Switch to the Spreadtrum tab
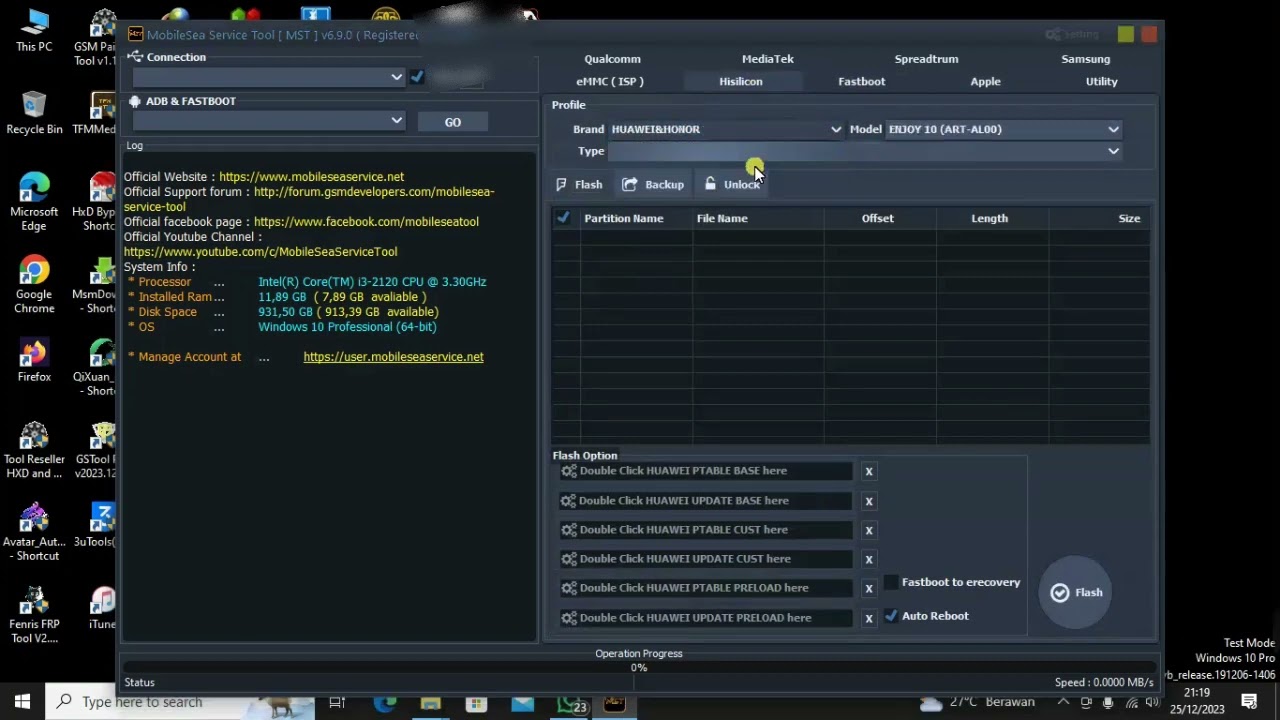This screenshot has height=720, width=1280. click(x=926, y=59)
